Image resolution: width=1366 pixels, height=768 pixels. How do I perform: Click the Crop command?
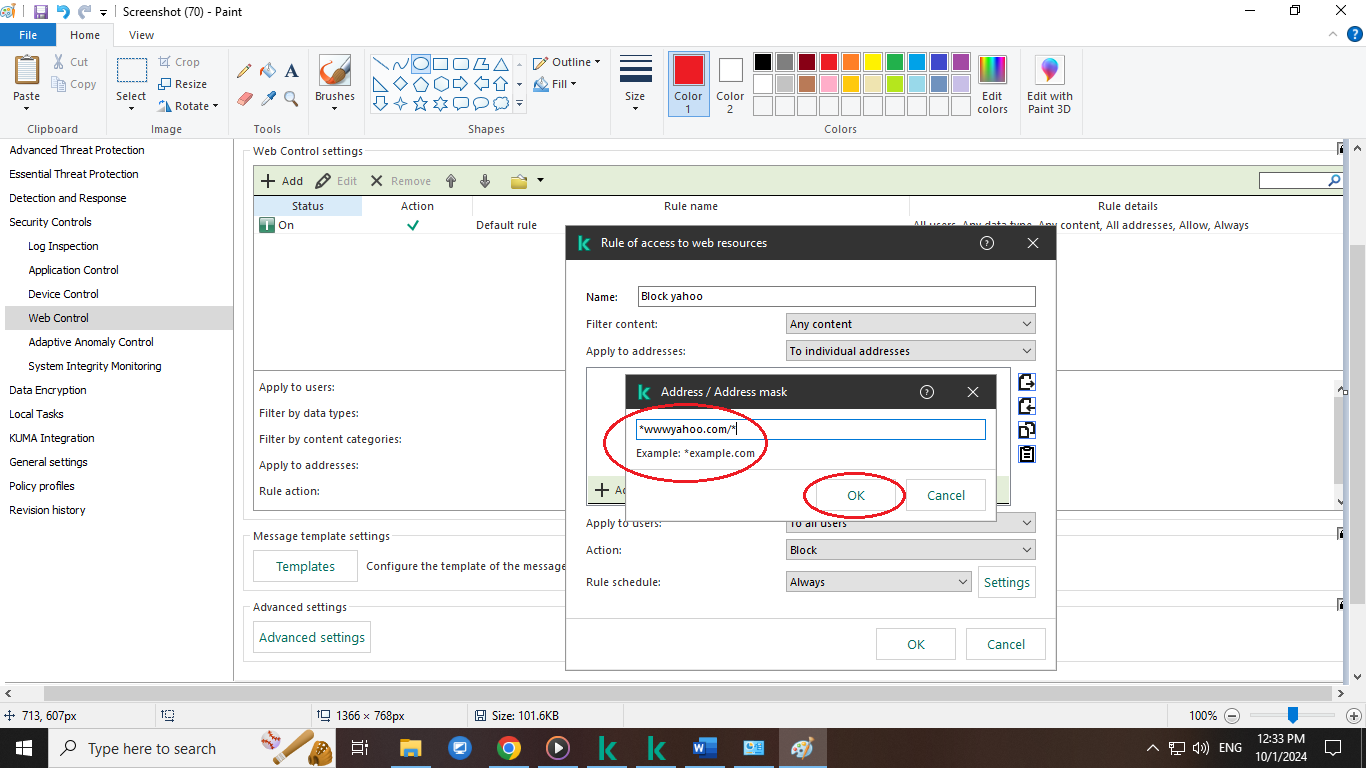pyautogui.click(x=179, y=62)
